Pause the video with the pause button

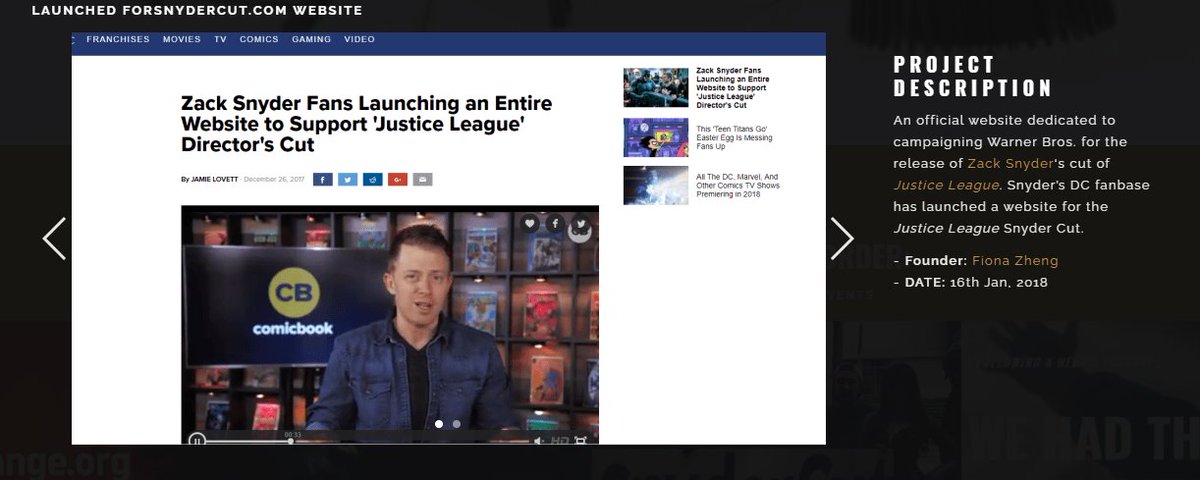197,440
